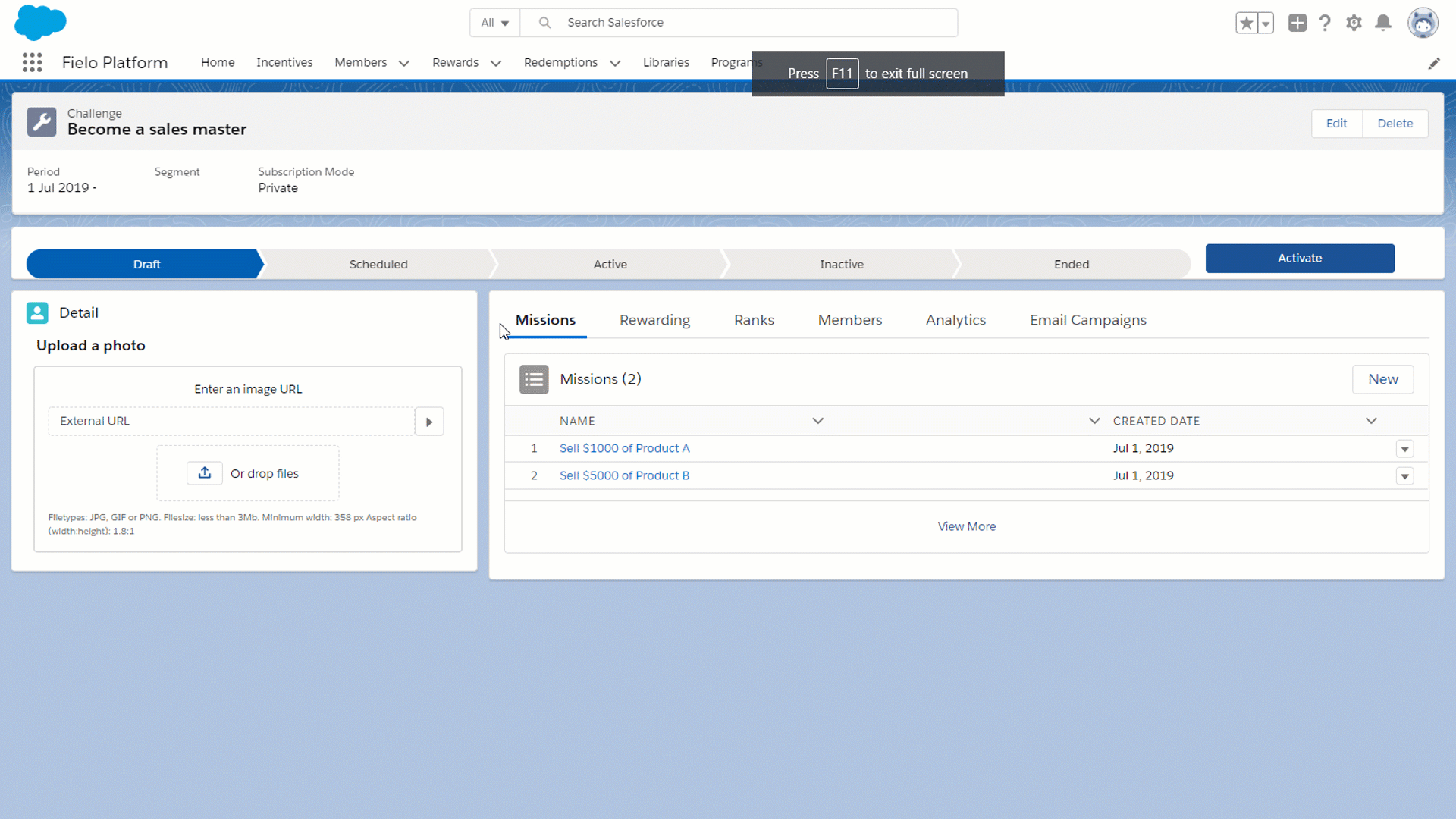Click the External URL input field
Image resolution: width=1456 pixels, height=819 pixels.
tap(231, 421)
